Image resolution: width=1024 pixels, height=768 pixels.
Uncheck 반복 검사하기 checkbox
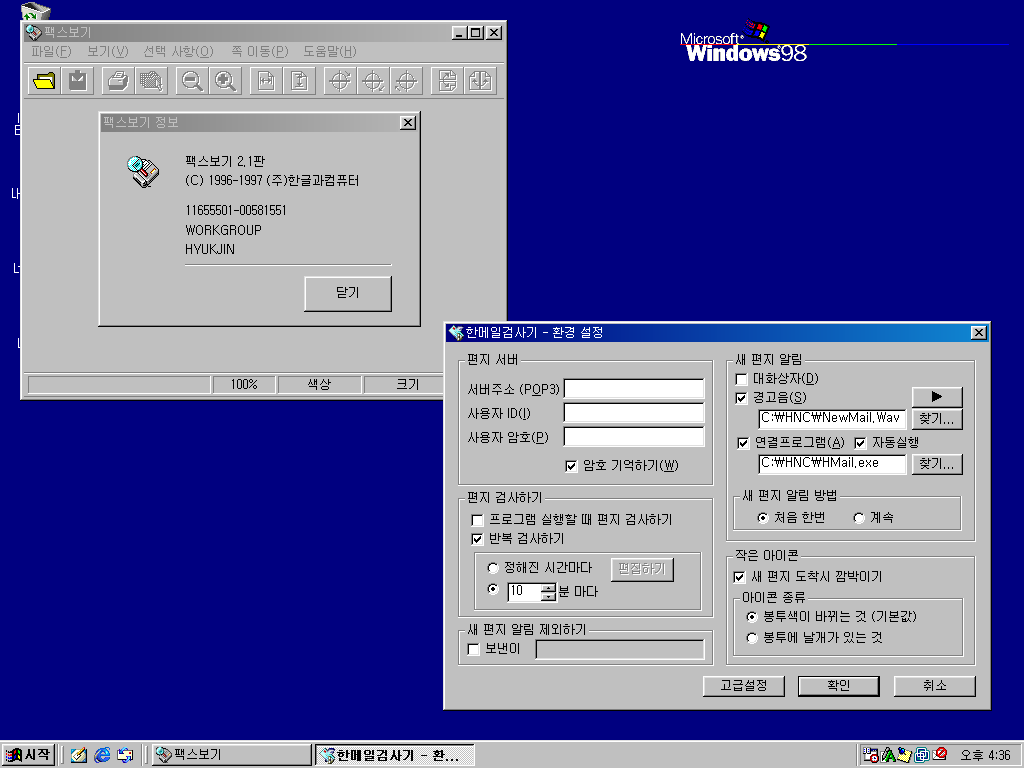pyautogui.click(x=477, y=539)
